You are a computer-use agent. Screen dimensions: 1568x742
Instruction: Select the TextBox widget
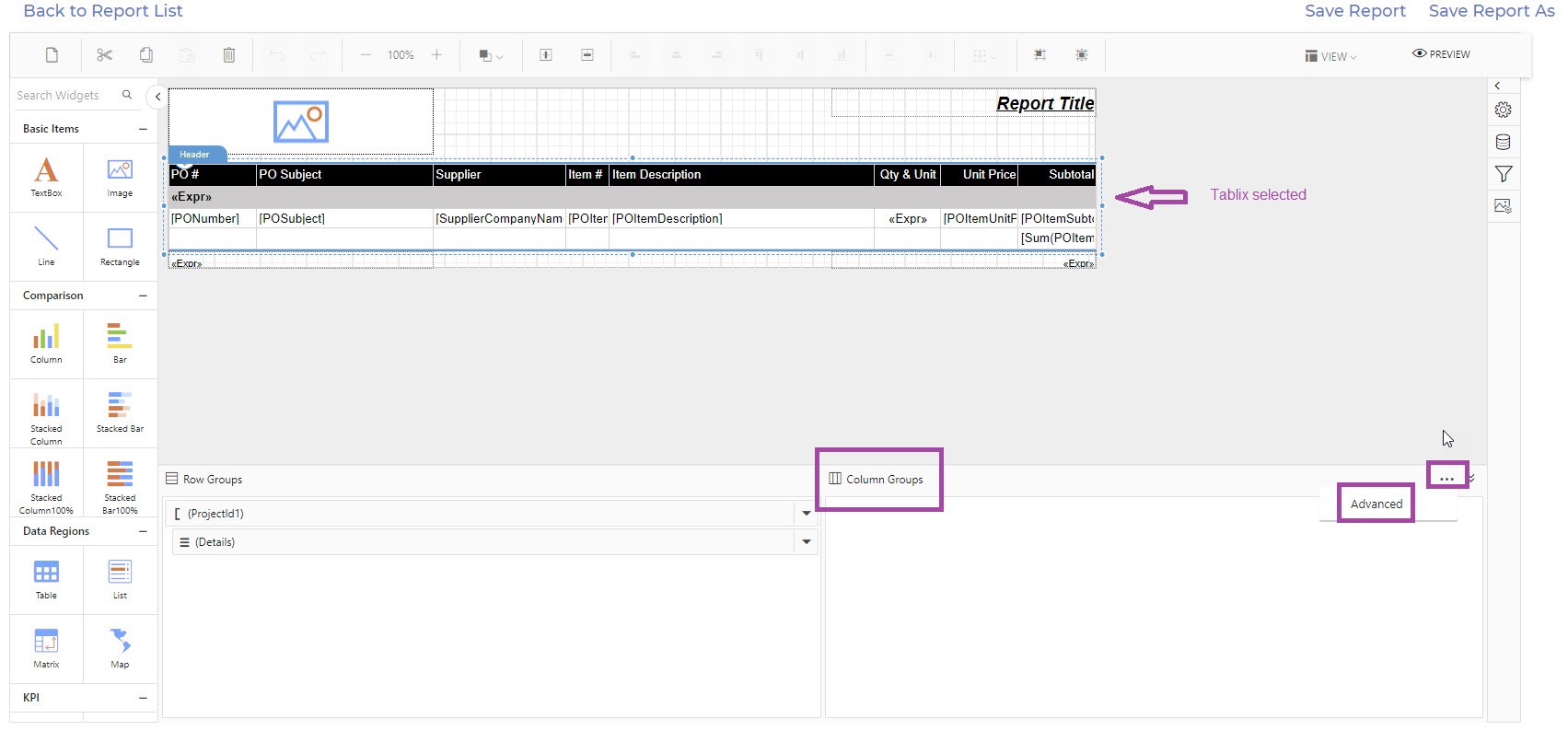[x=46, y=177]
